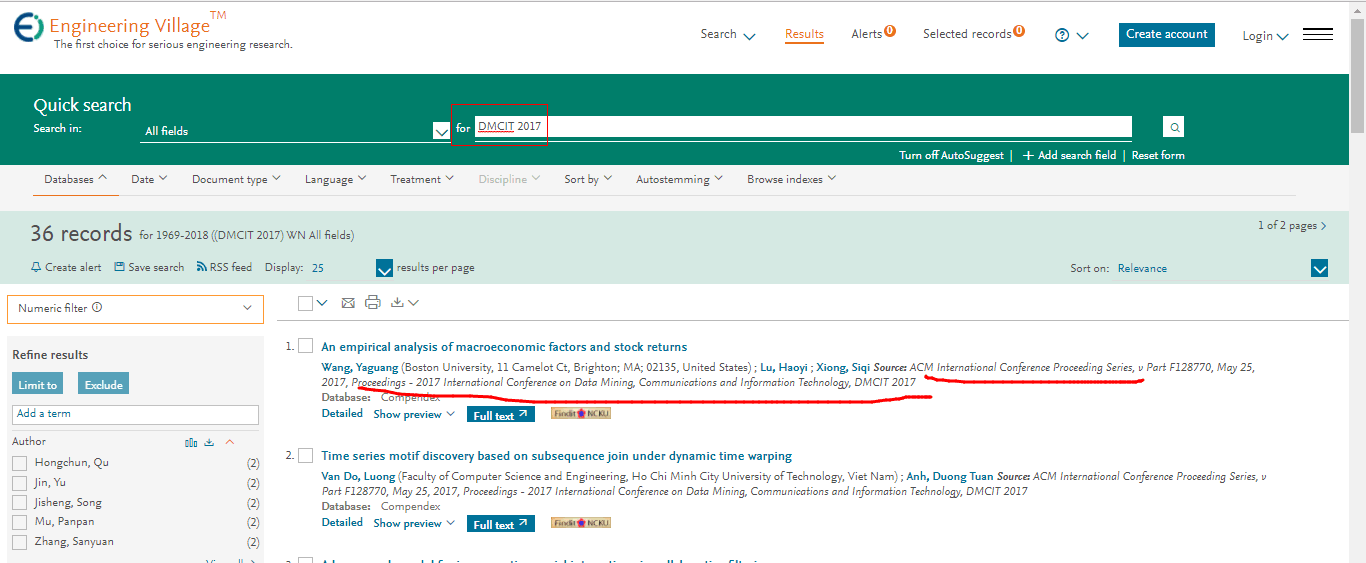The image size is (1366, 563).
Task: Check the author Hongchun, Qu
Action: tap(19, 463)
